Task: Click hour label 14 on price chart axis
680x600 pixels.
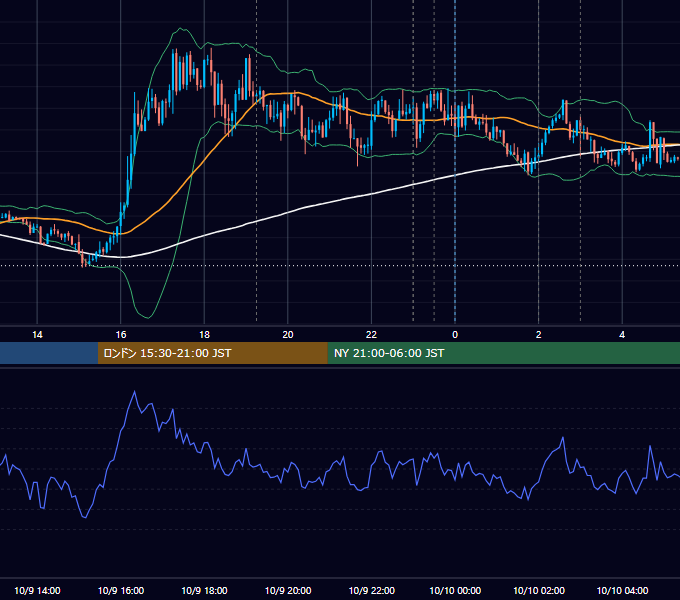Action: [x=37, y=335]
